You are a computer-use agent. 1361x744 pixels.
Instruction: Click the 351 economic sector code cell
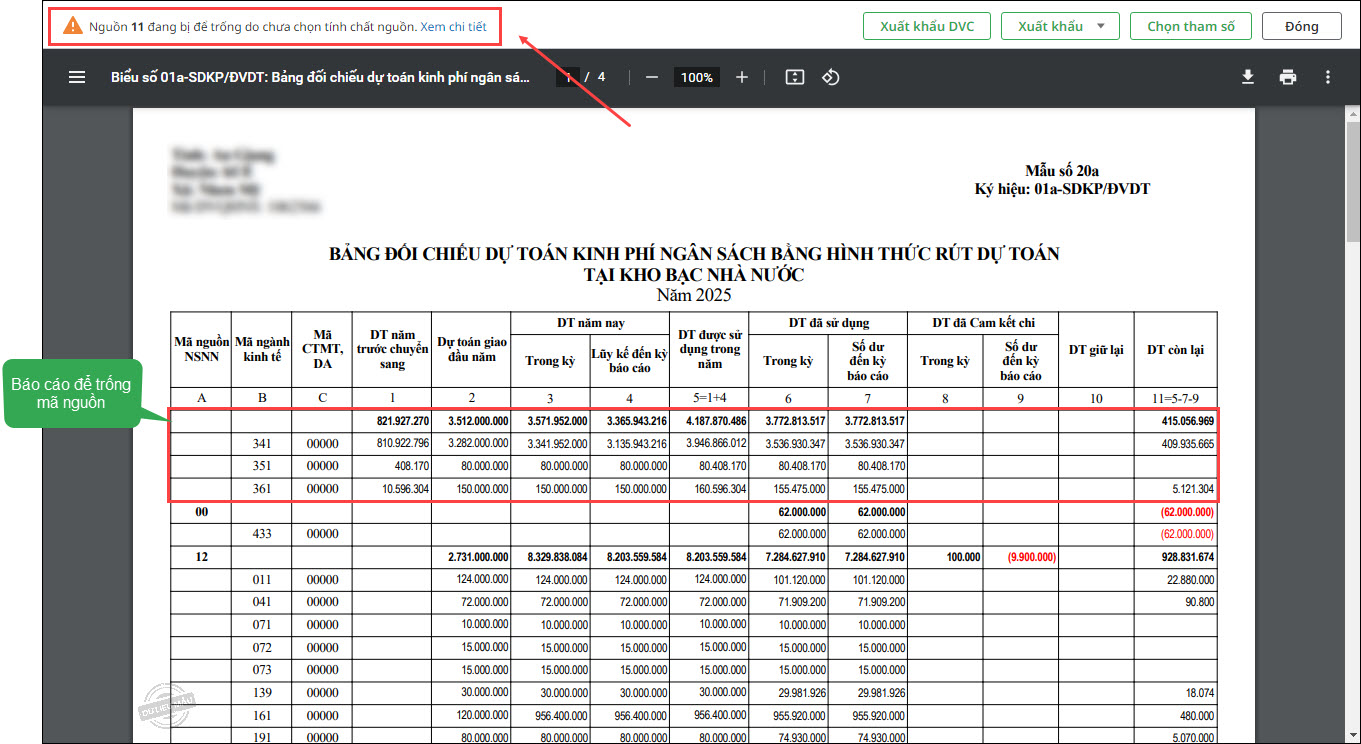262,466
